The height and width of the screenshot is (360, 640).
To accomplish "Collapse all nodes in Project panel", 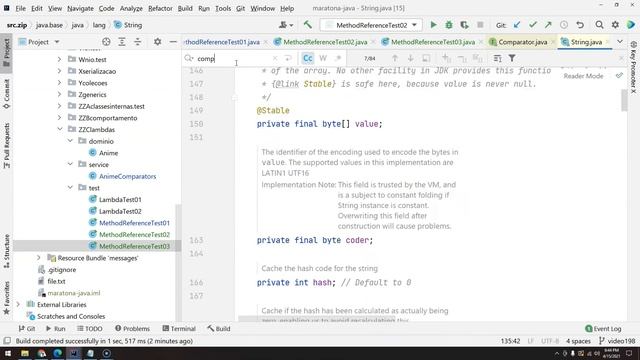I will pyautogui.click(x=138, y=42).
